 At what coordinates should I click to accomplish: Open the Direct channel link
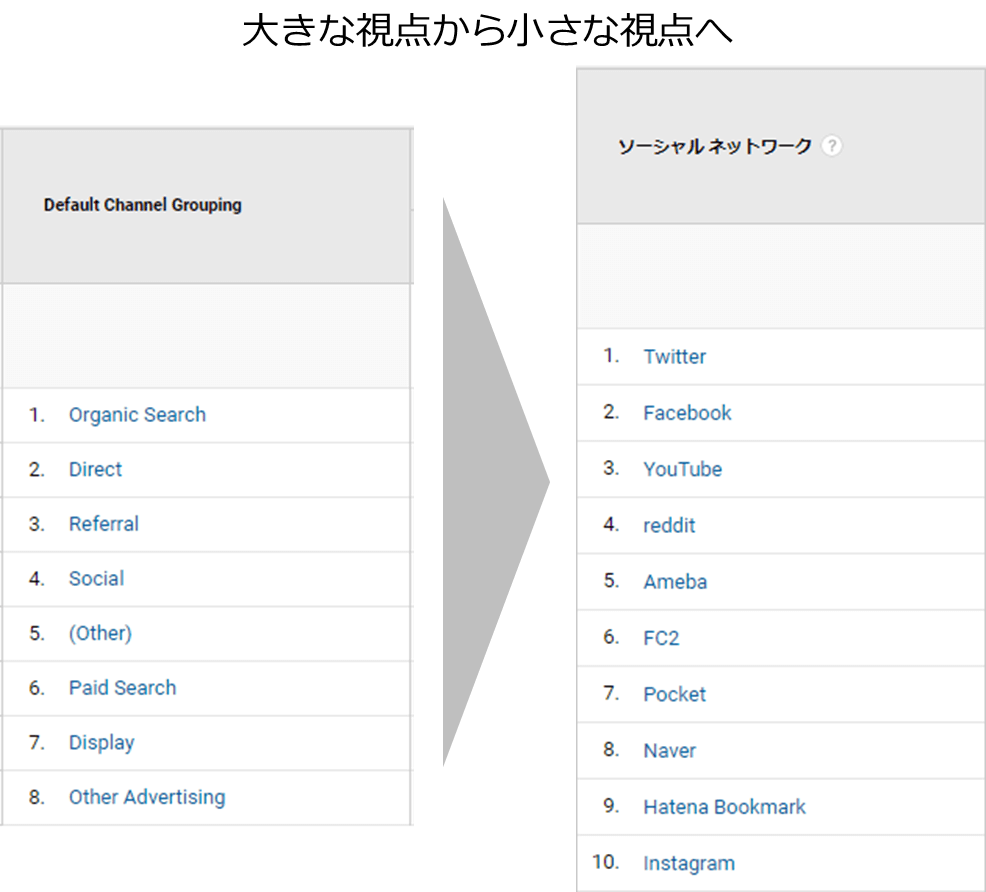click(95, 470)
